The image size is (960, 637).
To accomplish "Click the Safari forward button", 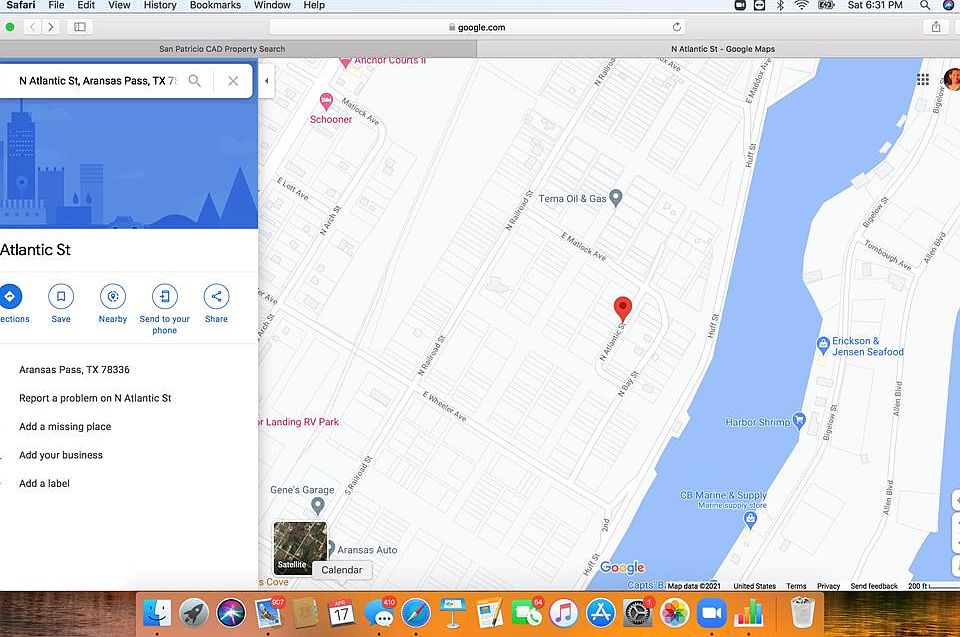I will [x=51, y=27].
